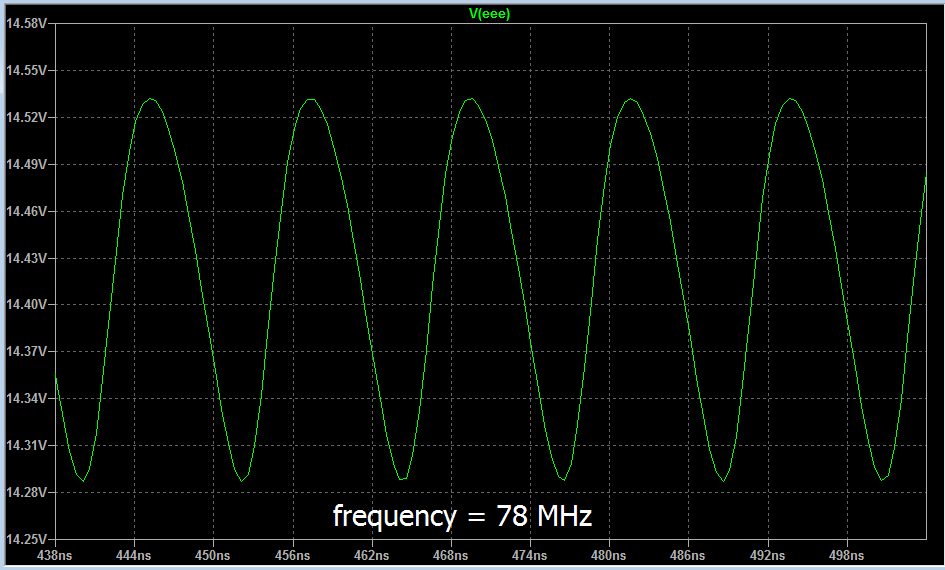The image size is (945, 570).
Task: Click the 14.55V vertical axis label
Action: (x=26, y=70)
